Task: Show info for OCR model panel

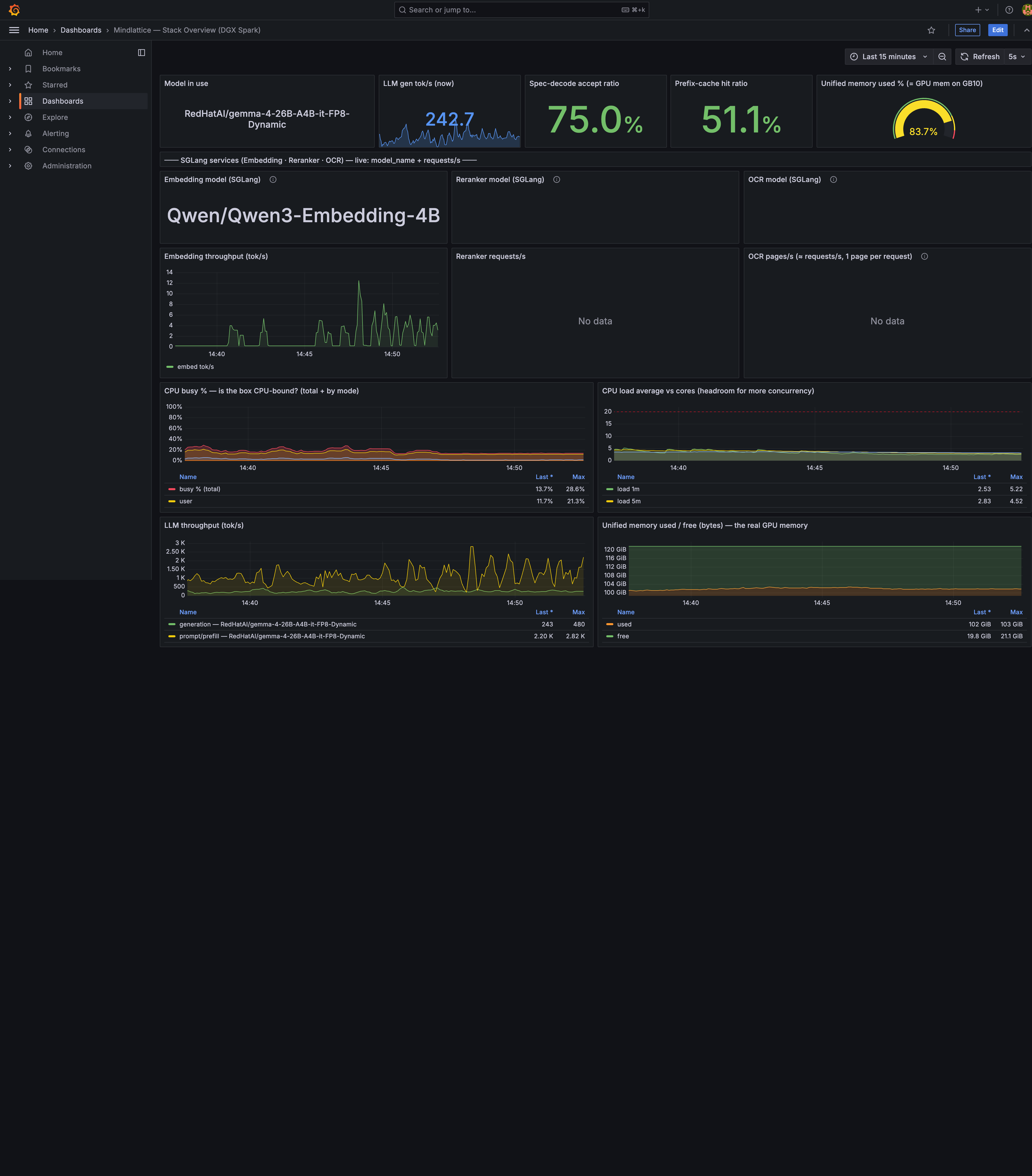Action: tap(834, 179)
